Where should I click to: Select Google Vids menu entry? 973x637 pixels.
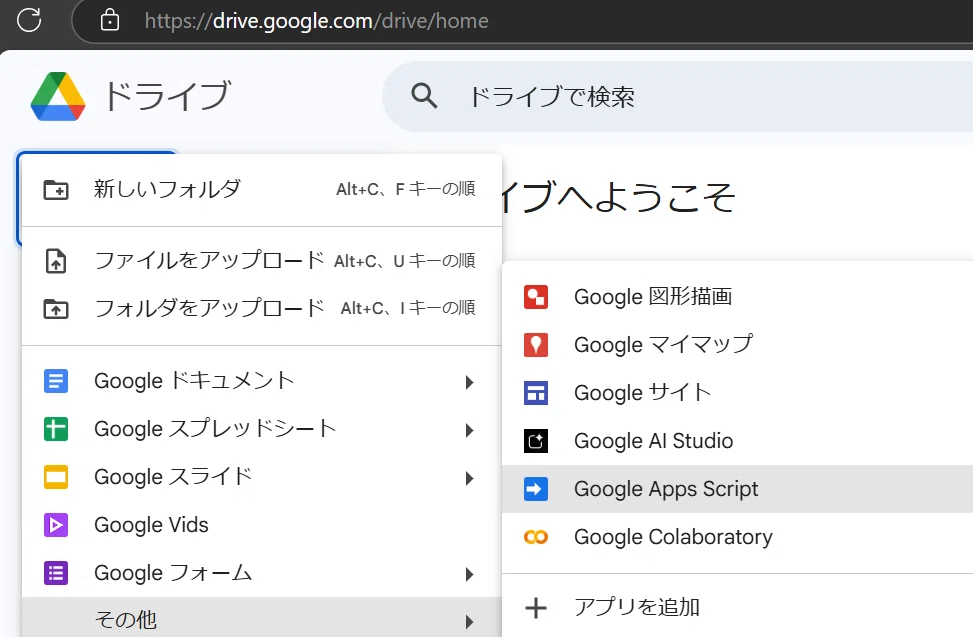pos(261,525)
